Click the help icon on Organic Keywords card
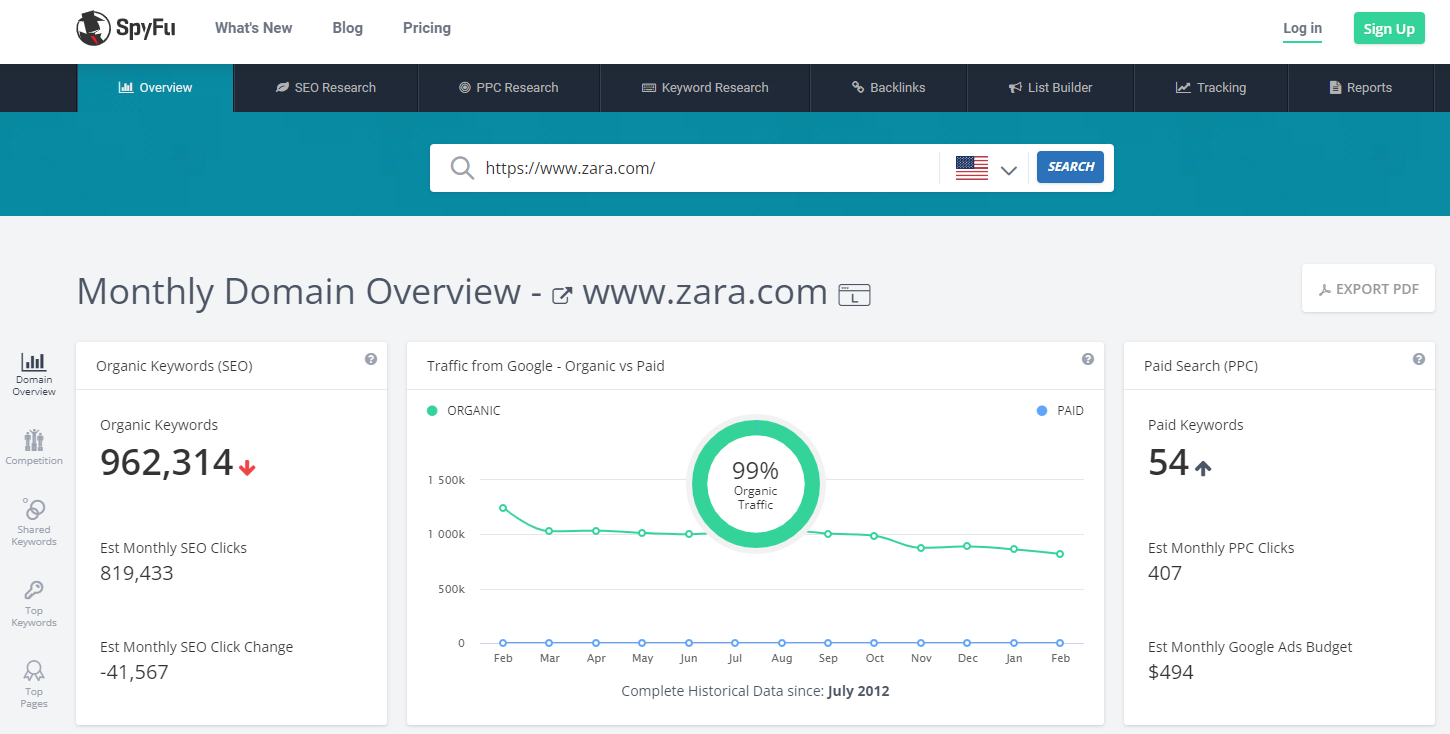This screenshot has width=1450, height=734. tap(371, 359)
